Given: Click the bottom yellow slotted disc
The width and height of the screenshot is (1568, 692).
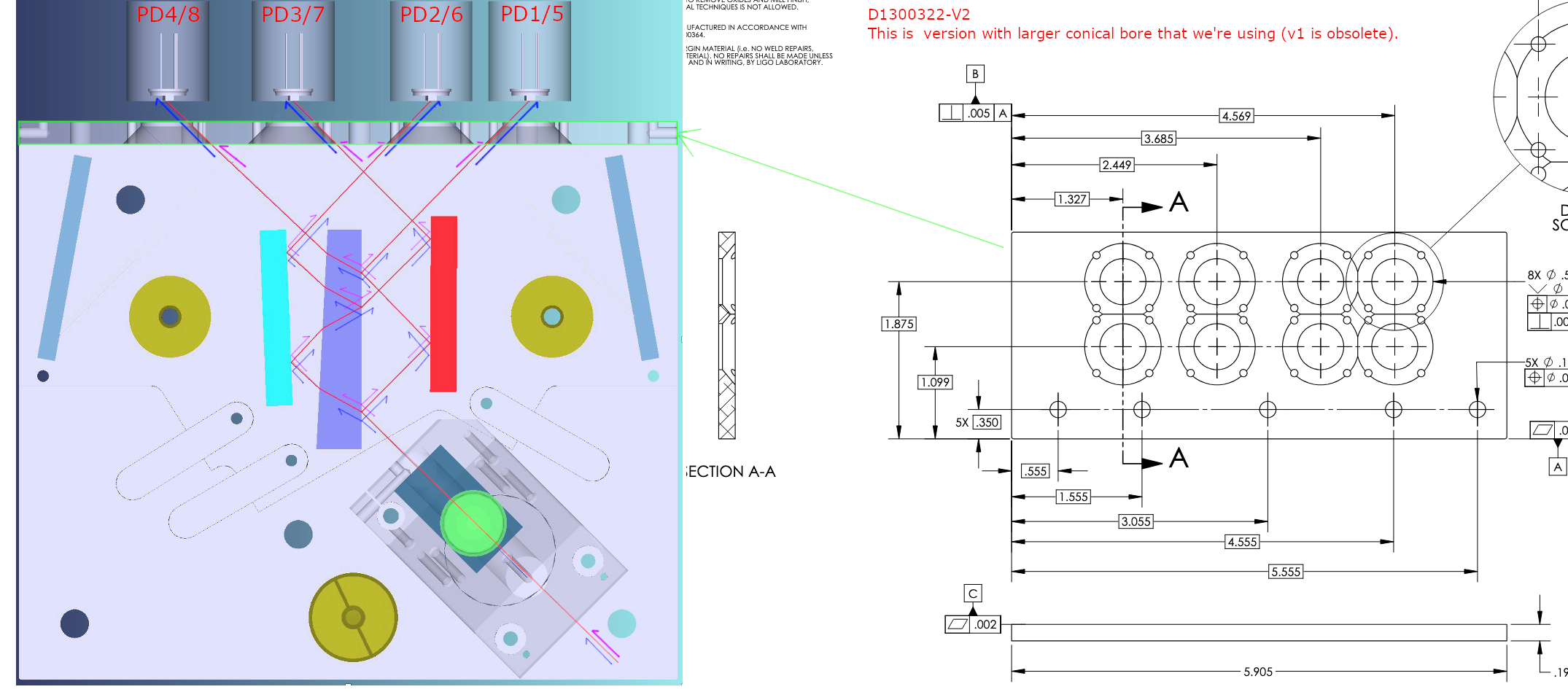Looking at the screenshot, I should pos(353,617).
